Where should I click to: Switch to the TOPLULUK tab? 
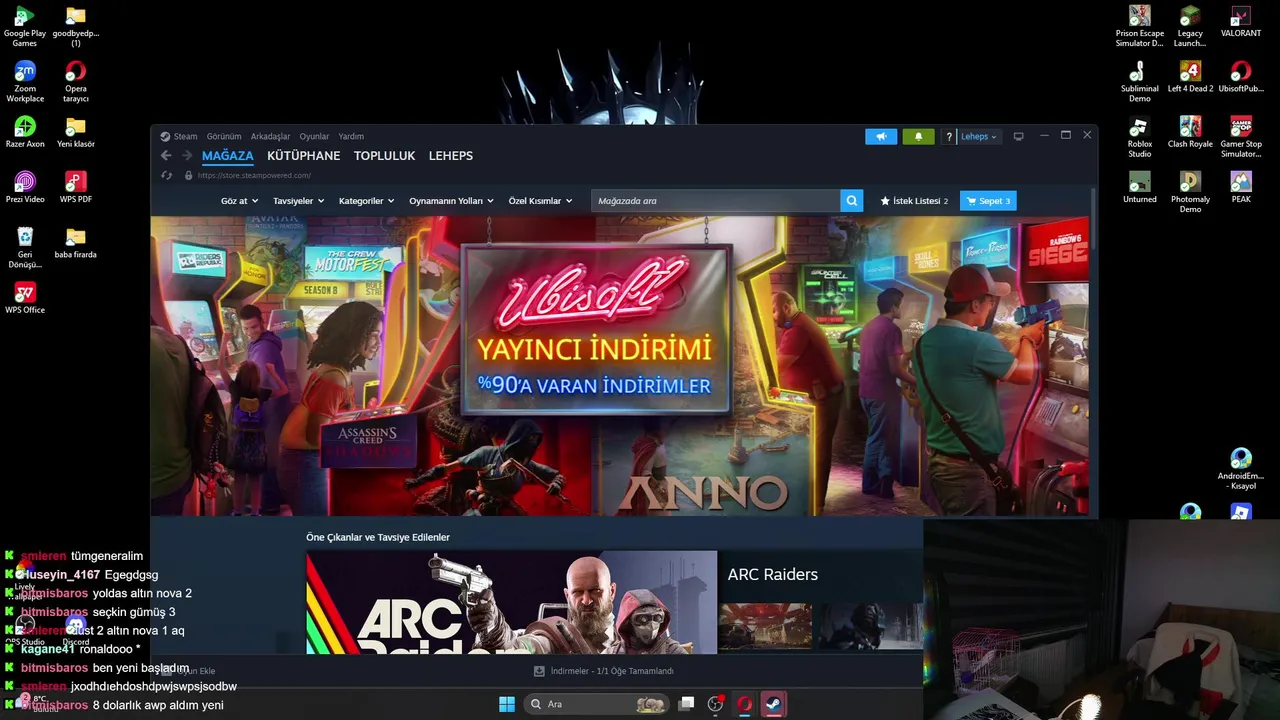point(384,156)
